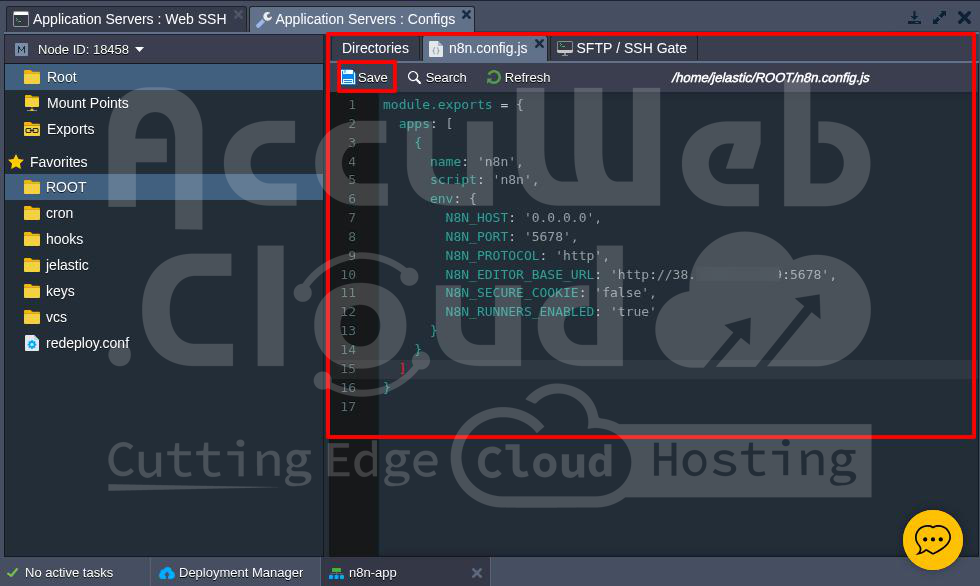The image size is (980, 586).
Task: Open the SFTP / SSH Gate tab
Action: (x=622, y=48)
